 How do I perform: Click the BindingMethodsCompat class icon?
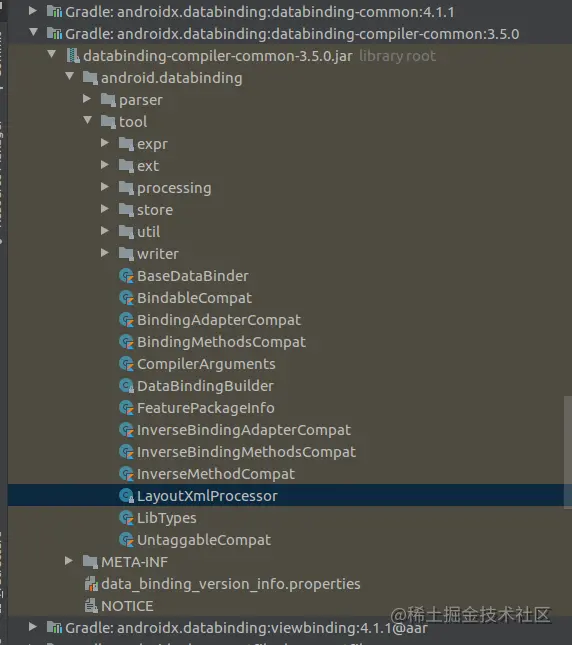tap(126, 342)
